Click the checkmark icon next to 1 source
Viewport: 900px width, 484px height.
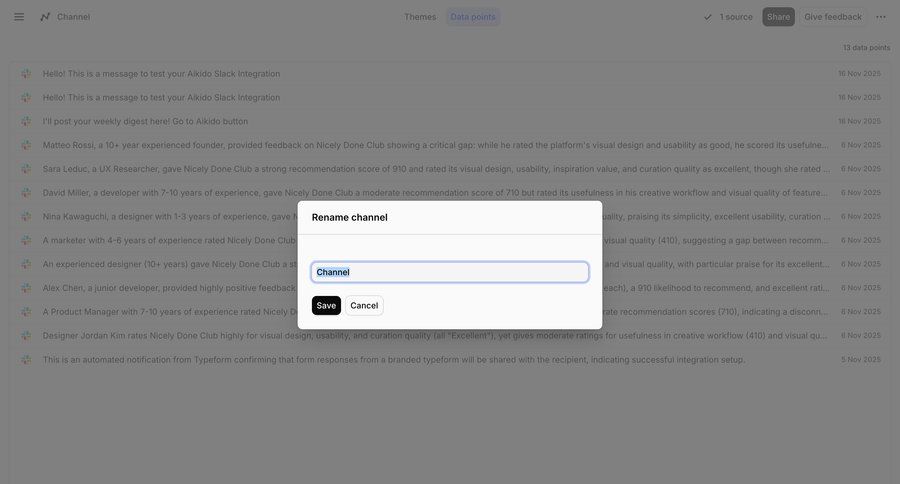pos(708,17)
